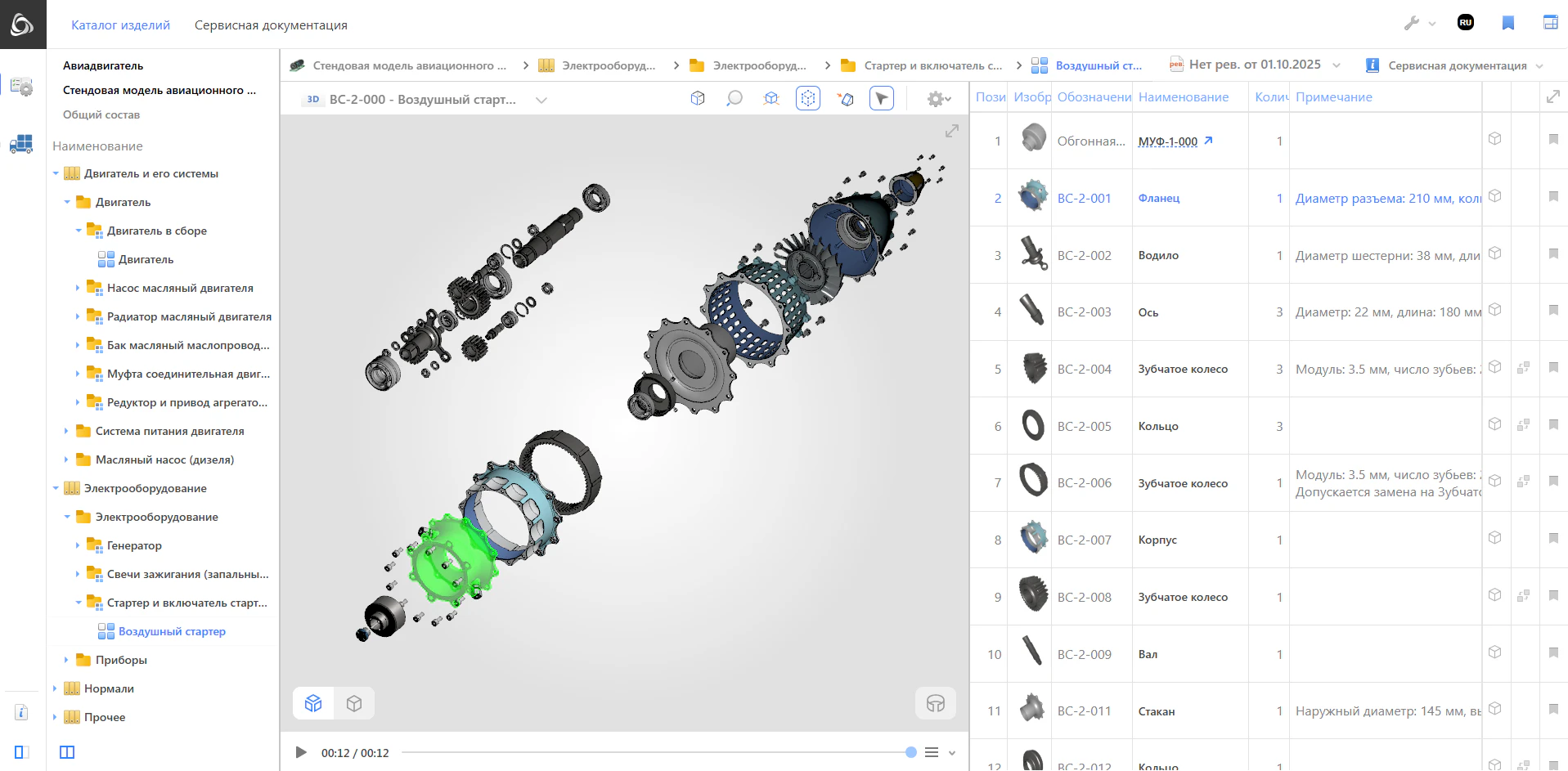Image resolution: width=1568 pixels, height=771 pixels.
Task: Expand the 3D viewer to fullscreen
Action: (x=951, y=131)
